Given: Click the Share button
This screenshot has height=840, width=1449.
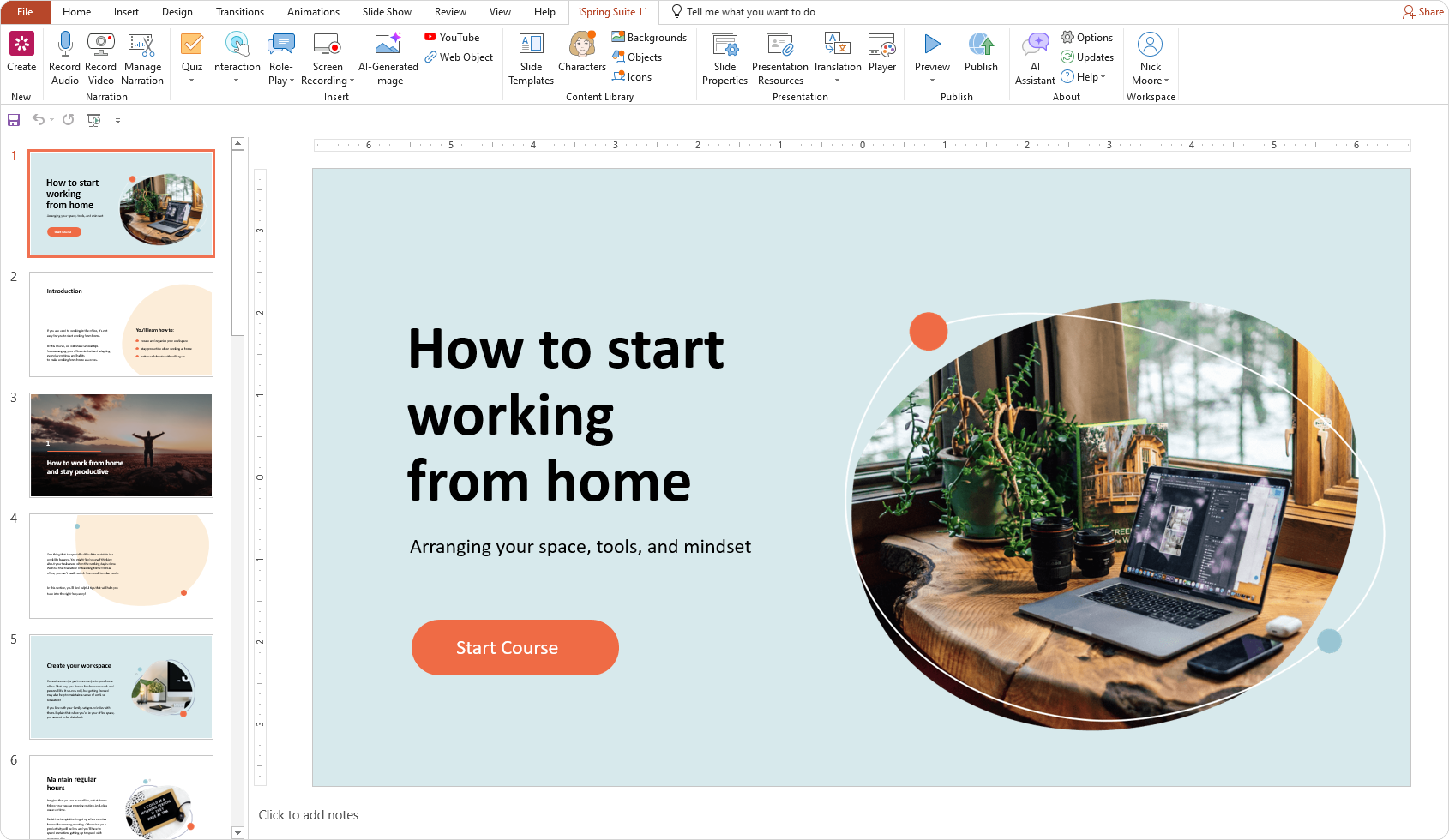Looking at the screenshot, I should [1424, 12].
